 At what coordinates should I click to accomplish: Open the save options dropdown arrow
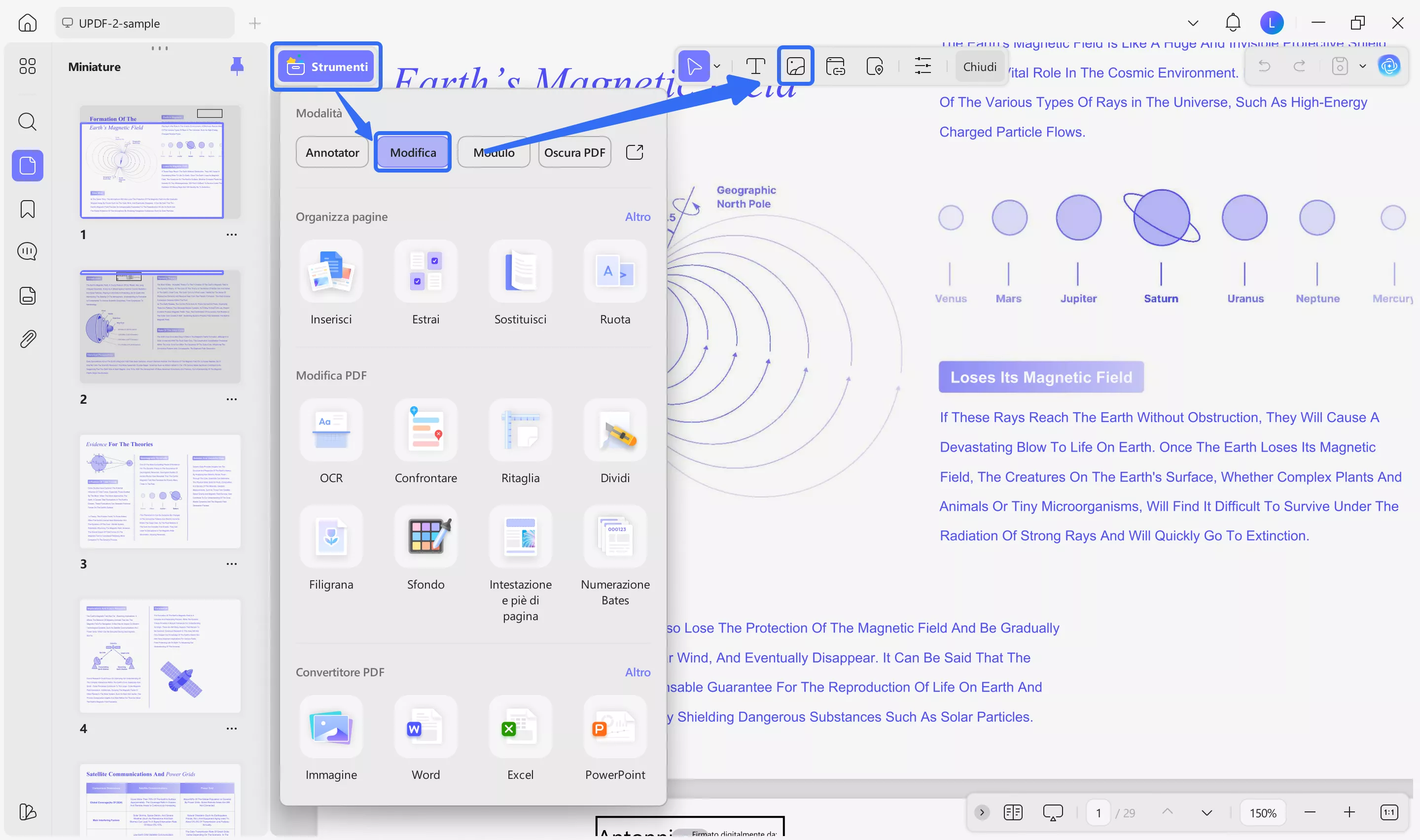coord(1362,66)
